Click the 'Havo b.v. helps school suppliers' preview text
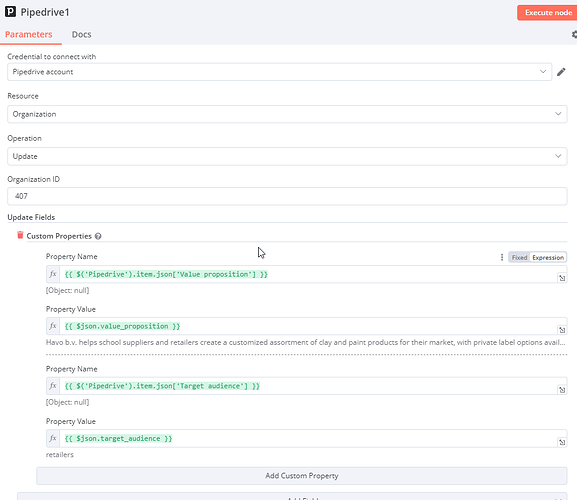 [x=305, y=342]
